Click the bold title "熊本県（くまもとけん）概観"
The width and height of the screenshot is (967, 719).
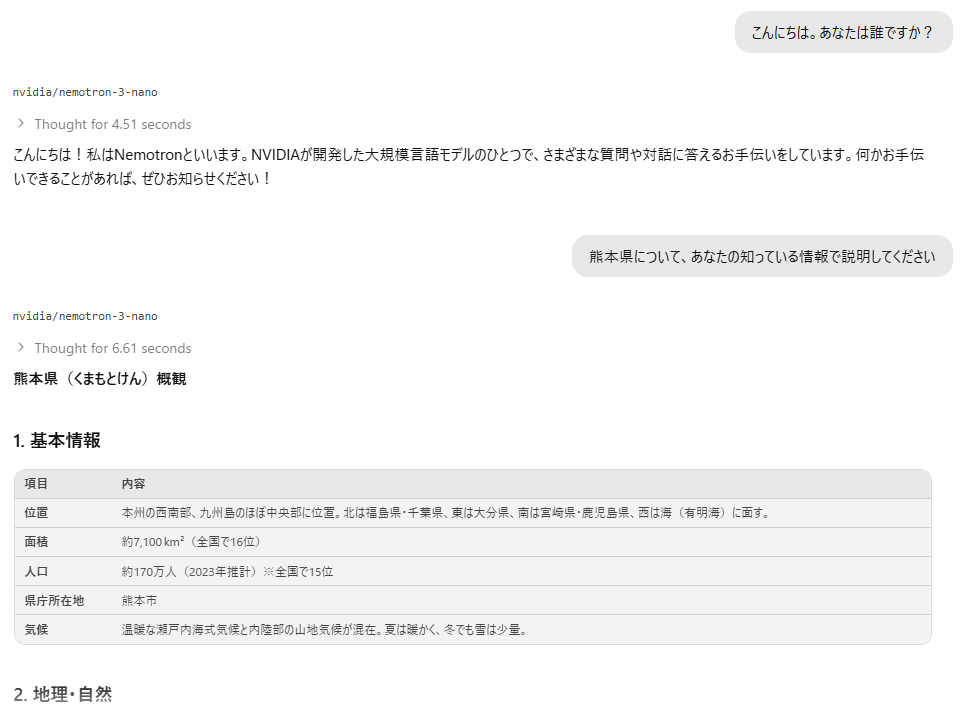pyautogui.click(x=100, y=379)
